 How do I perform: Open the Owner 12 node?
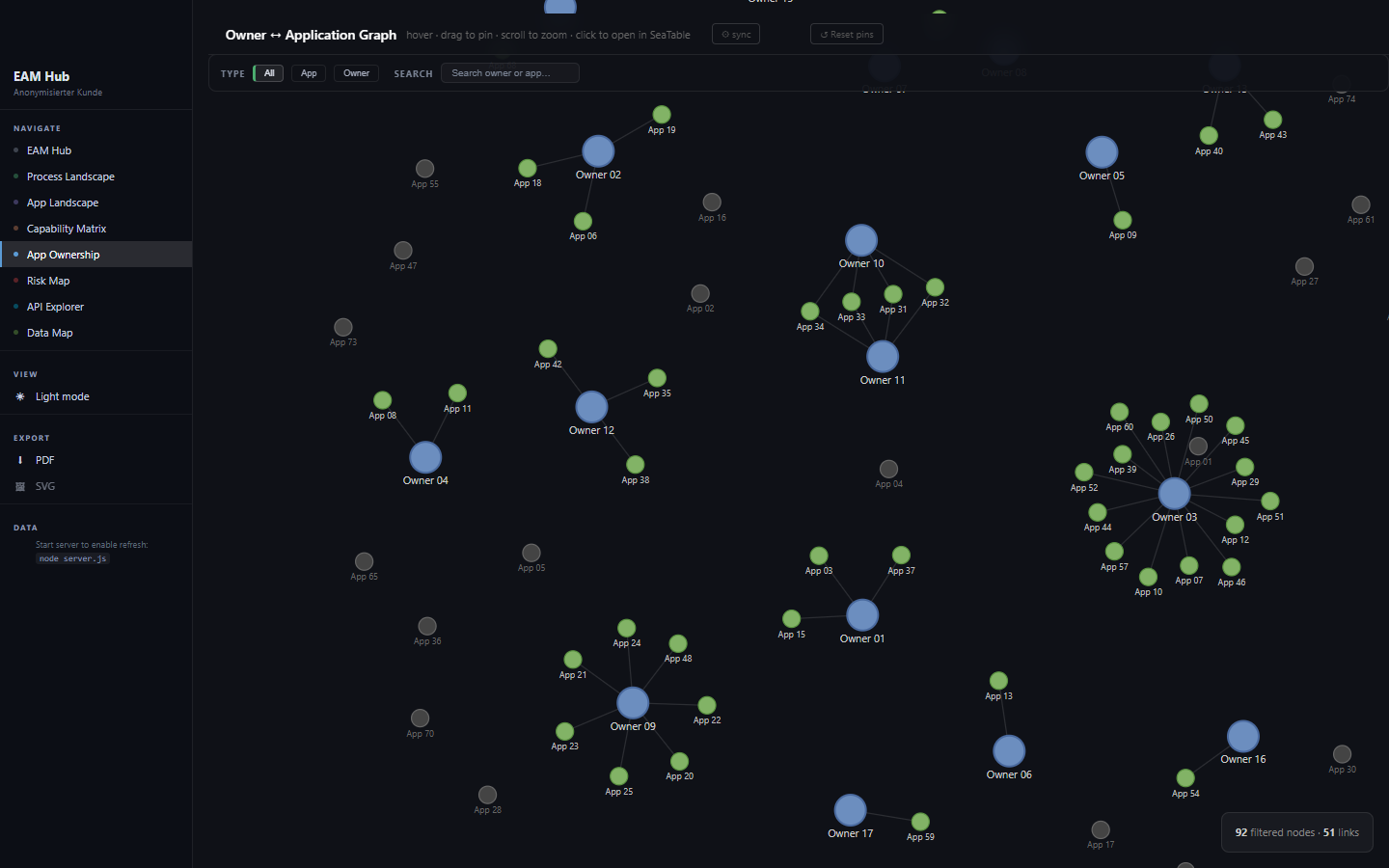pos(591,407)
